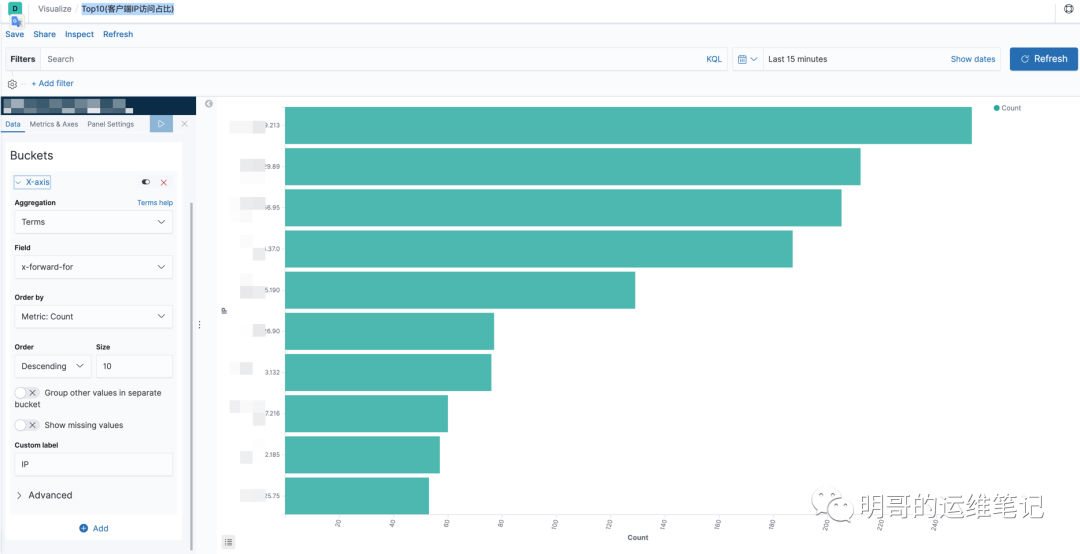
Task: Collapse the editor sidebar arrow icon
Action: [x=209, y=104]
